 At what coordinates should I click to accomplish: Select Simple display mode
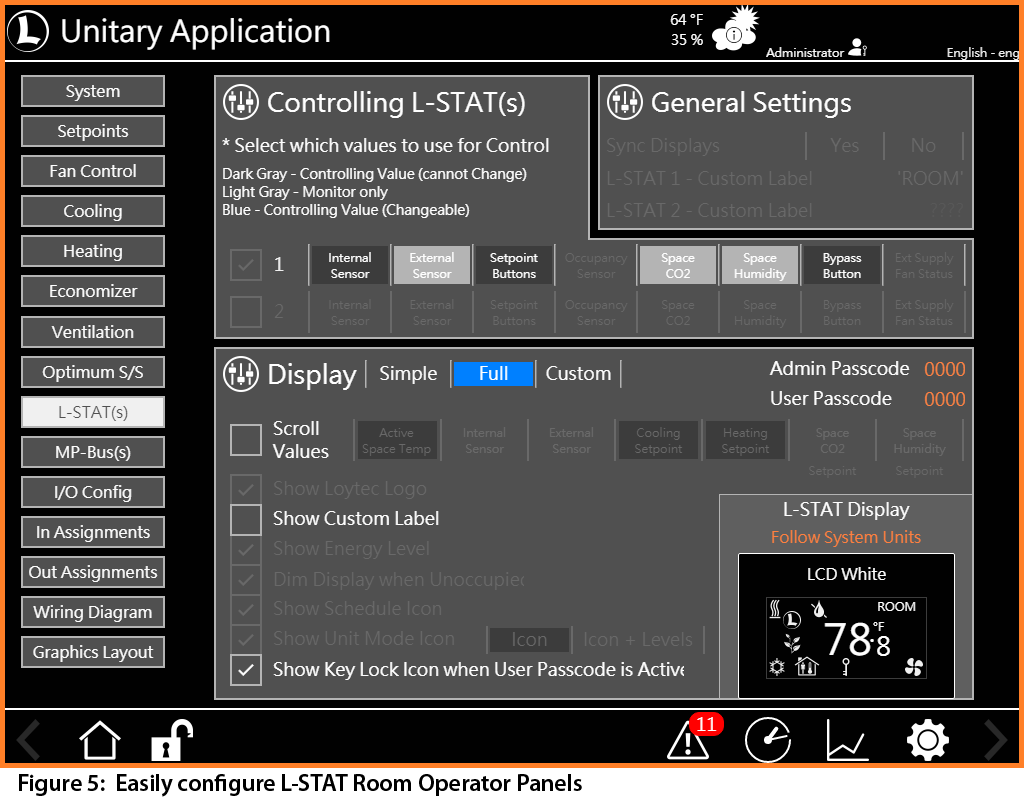click(408, 374)
